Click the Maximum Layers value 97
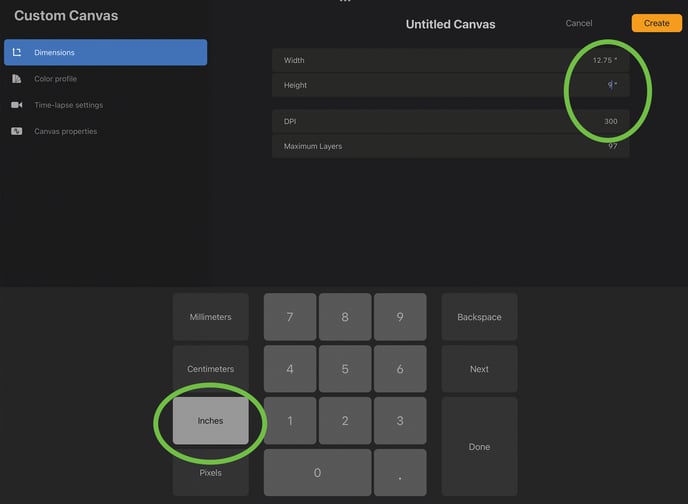Viewport: 688px width, 504px height. 613,146
